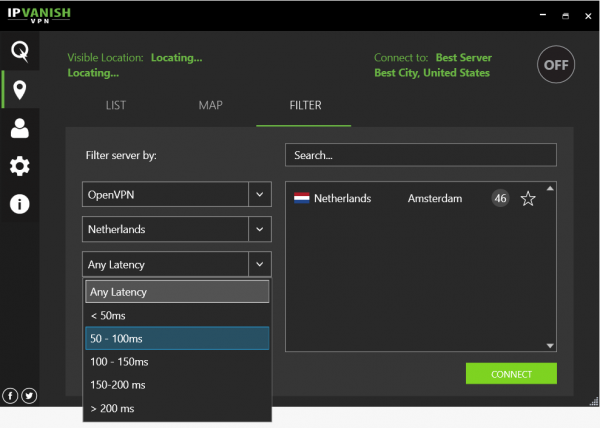Switch to the LIST tab

point(116,105)
